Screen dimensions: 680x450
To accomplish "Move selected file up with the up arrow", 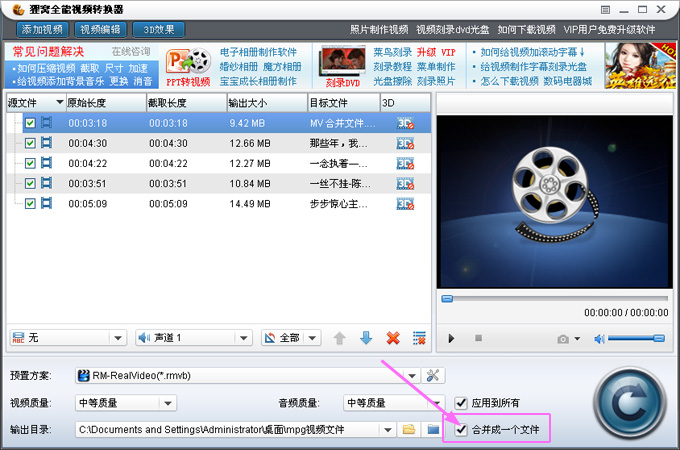I will [x=340, y=338].
